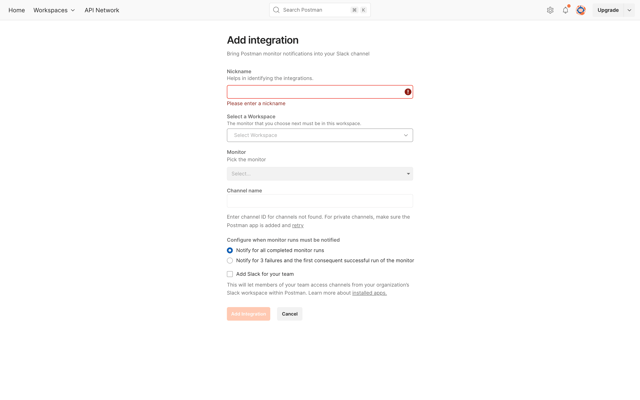Select Notify for 3 failures option
Screen dimensions: 640x400
point(230,260)
